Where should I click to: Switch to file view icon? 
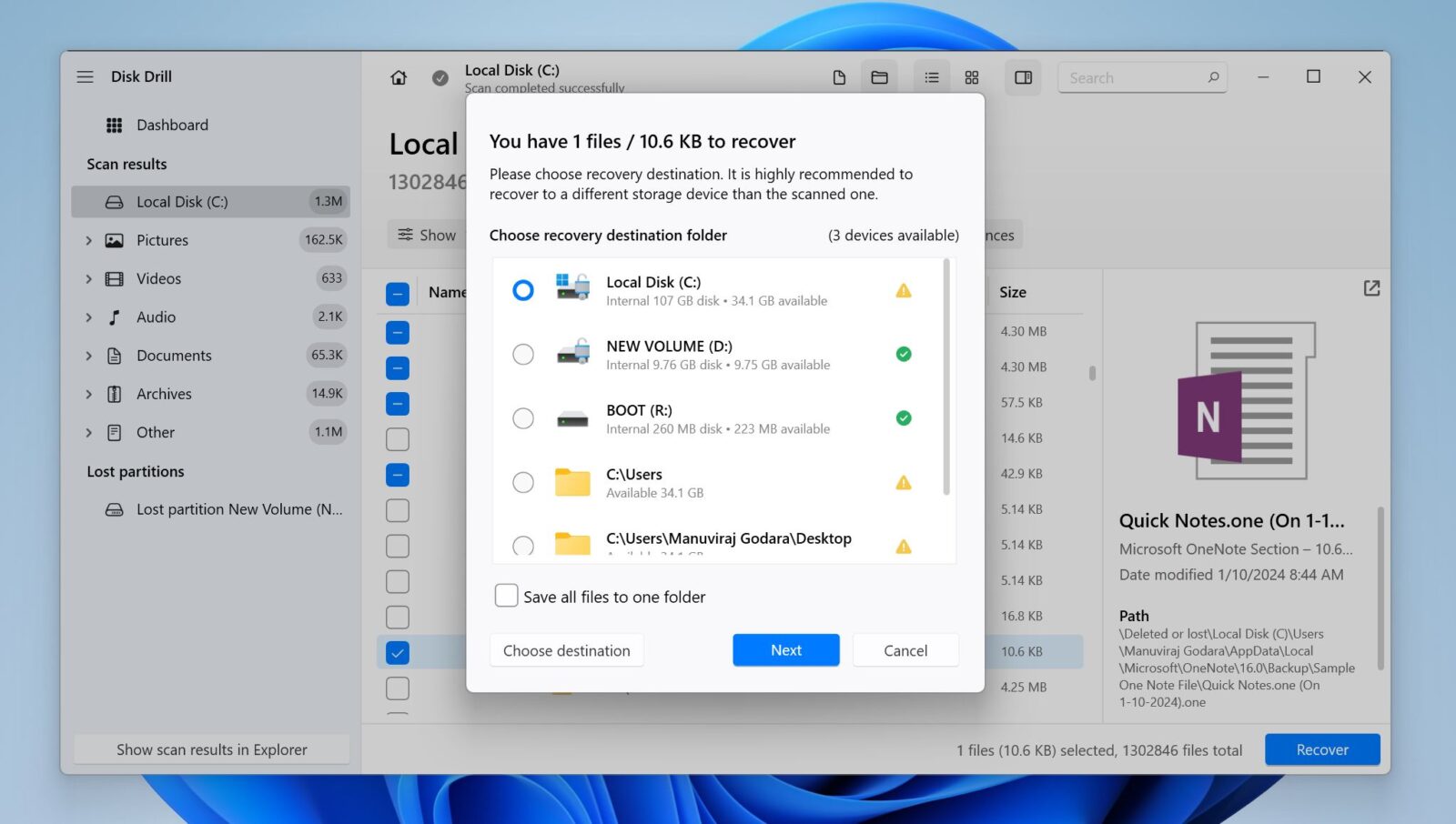click(839, 78)
